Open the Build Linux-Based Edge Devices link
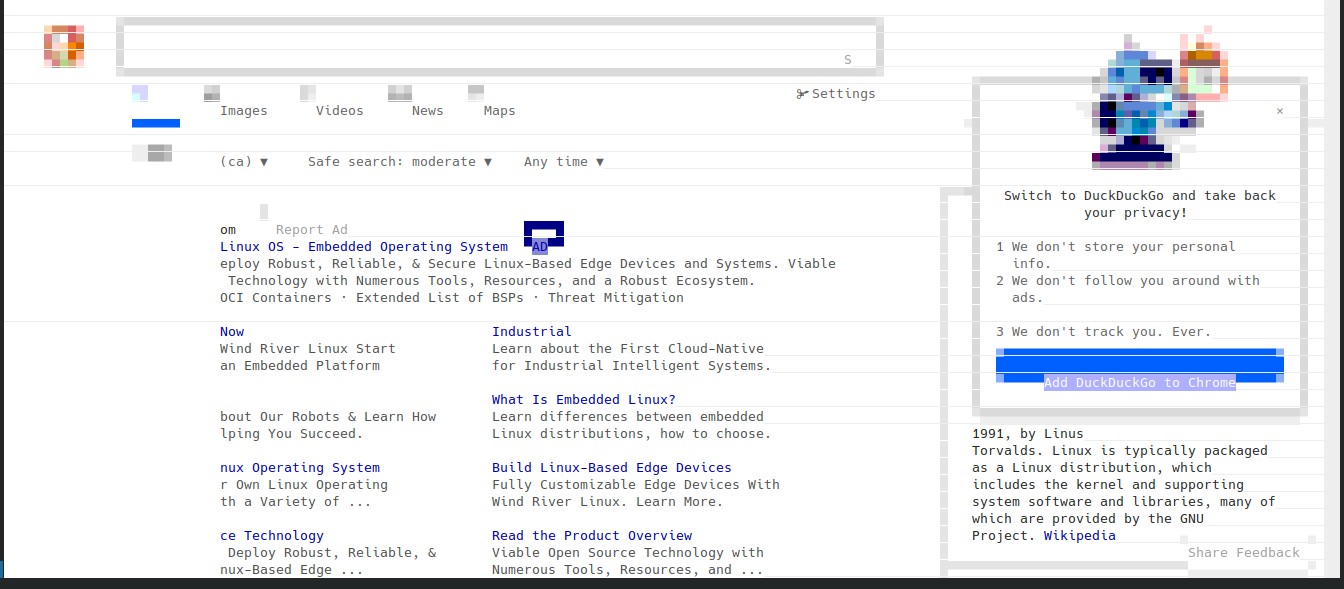Image resolution: width=1344 pixels, height=589 pixels. click(611, 468)
